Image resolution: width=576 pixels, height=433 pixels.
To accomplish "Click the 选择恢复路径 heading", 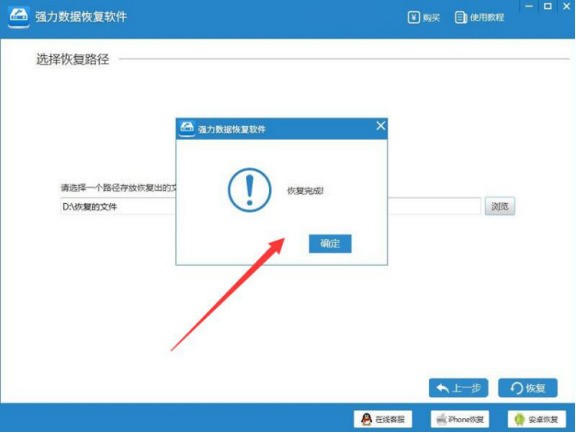I will click(73, 59).
